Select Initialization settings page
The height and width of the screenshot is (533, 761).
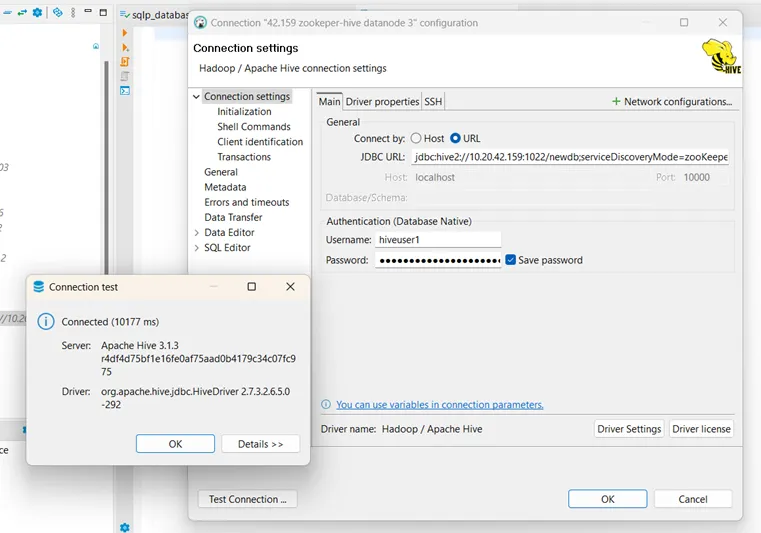pyautogui.click(x=244, y=112)
